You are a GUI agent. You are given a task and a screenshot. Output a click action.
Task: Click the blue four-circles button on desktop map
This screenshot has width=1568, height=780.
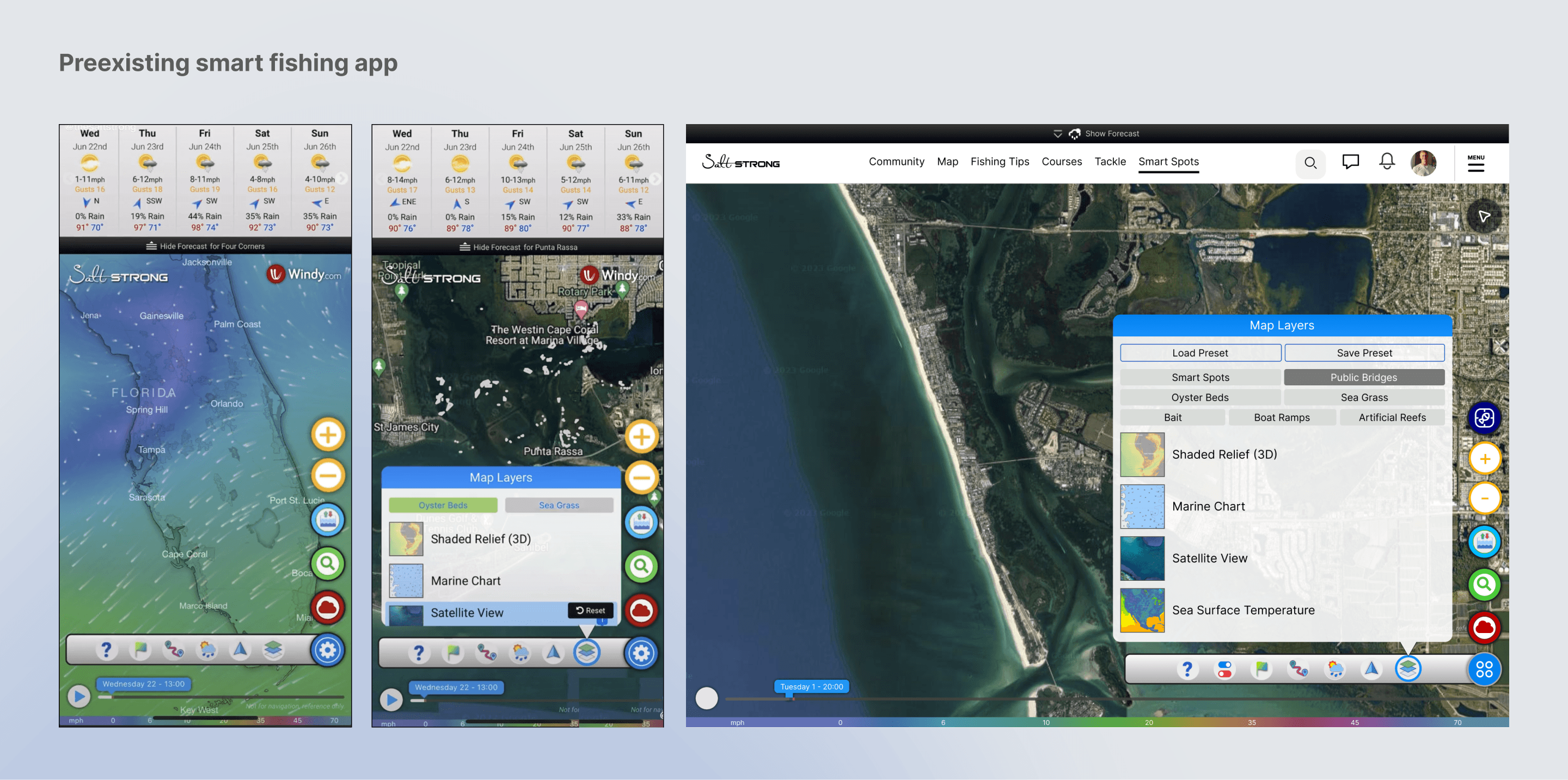[x=1484, y=670]
